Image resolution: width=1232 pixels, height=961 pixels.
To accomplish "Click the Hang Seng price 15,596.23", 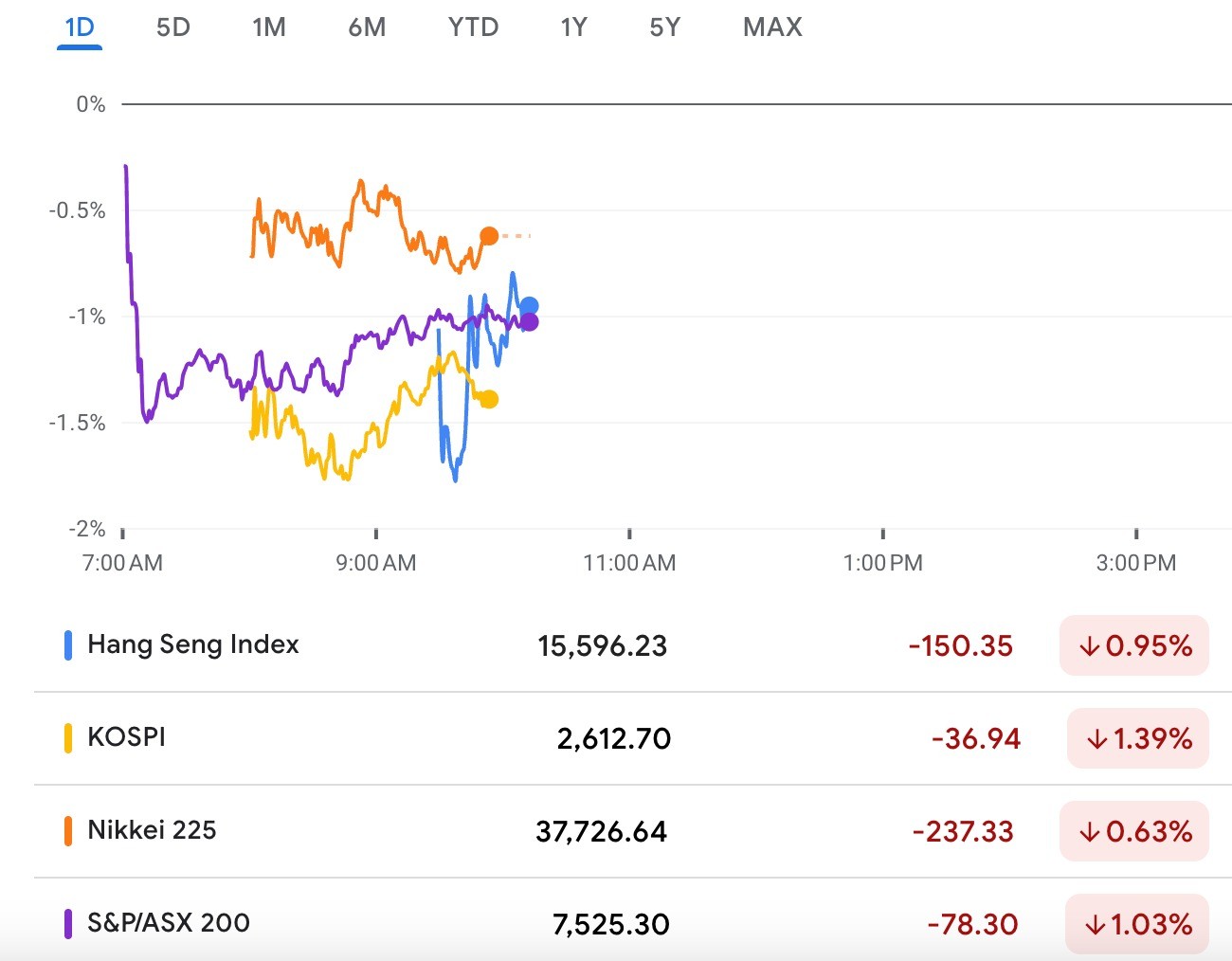I will click(x=603, y=646).
